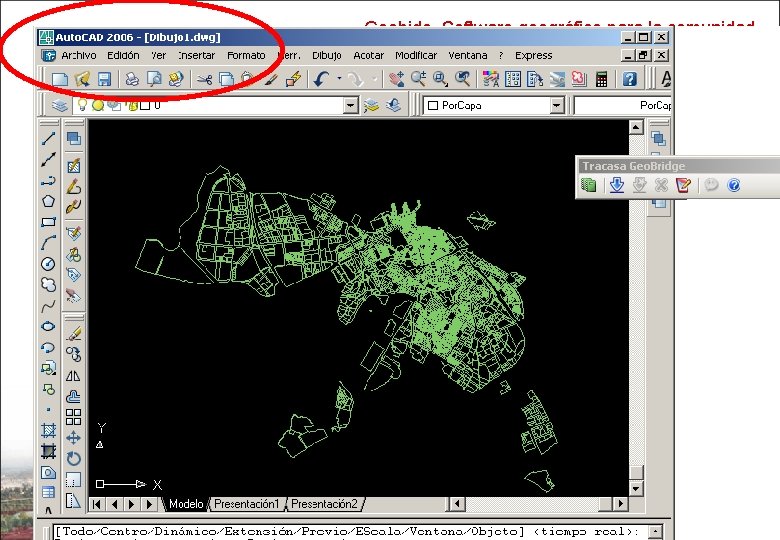Open the Undo history dropdown arrow

click(x=339, y=79)
